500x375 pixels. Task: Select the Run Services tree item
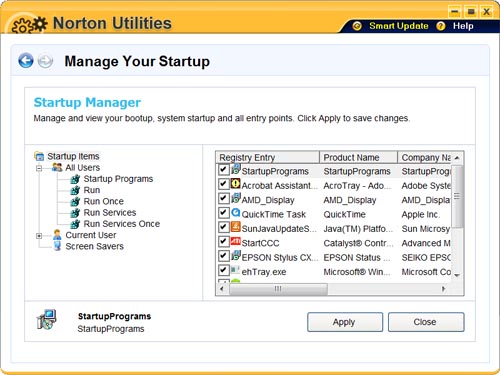[x=110, y=213]
